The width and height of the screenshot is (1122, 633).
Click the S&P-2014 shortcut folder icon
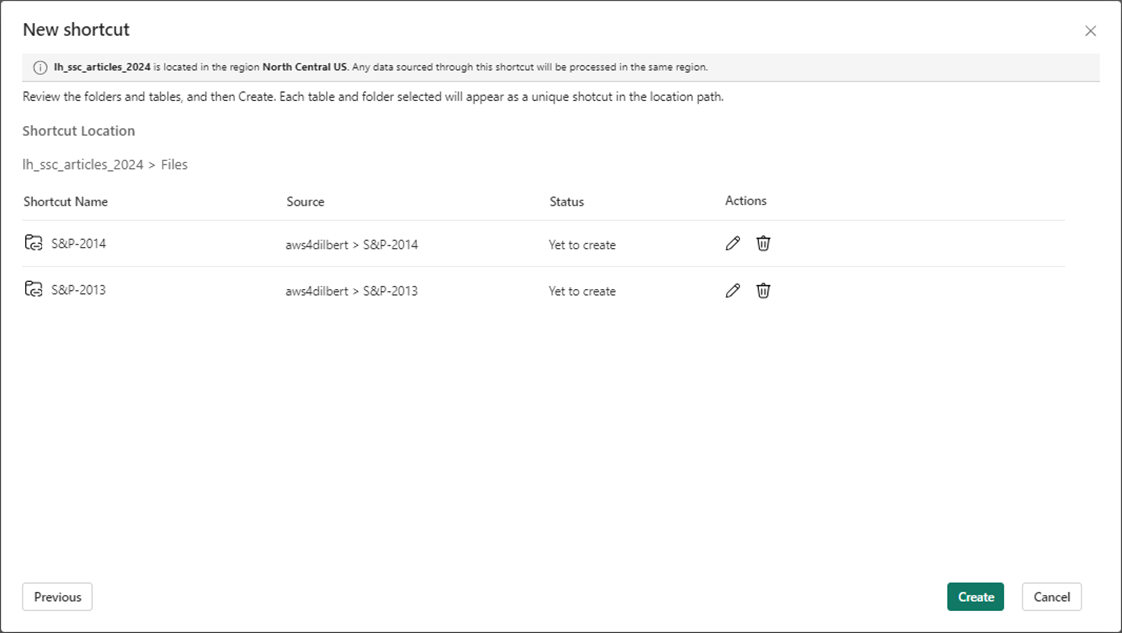pyautogui.click(x=34, y=243)
